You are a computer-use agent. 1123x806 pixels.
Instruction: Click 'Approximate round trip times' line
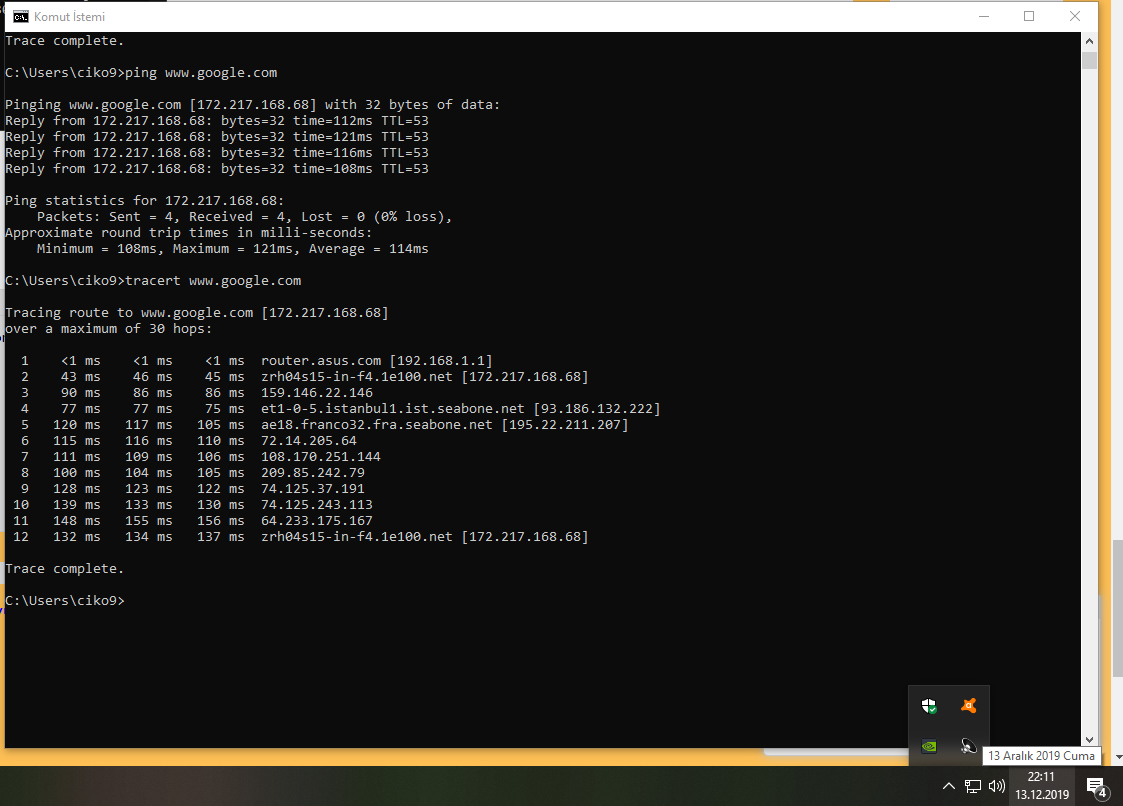coord(189,232)
